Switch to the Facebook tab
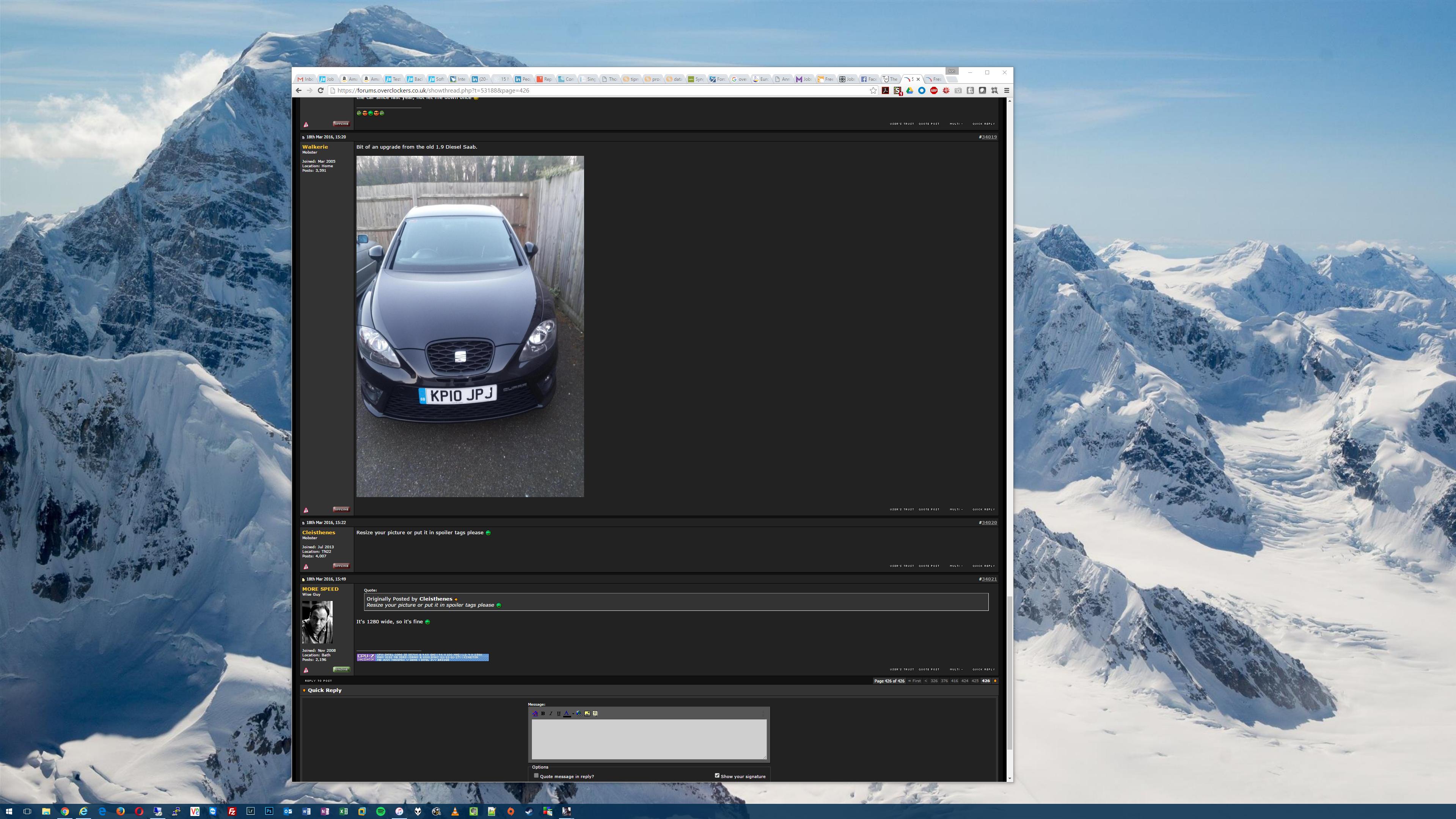The width and height of the screenshot is (1456, 819). [x=869, y=79]
